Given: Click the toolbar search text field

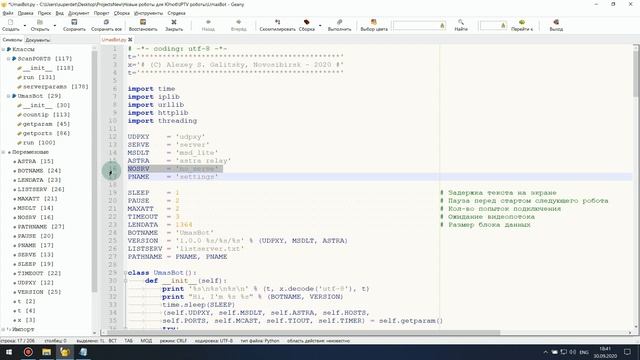Looking at the screenshot, I should tap(419, 26).
